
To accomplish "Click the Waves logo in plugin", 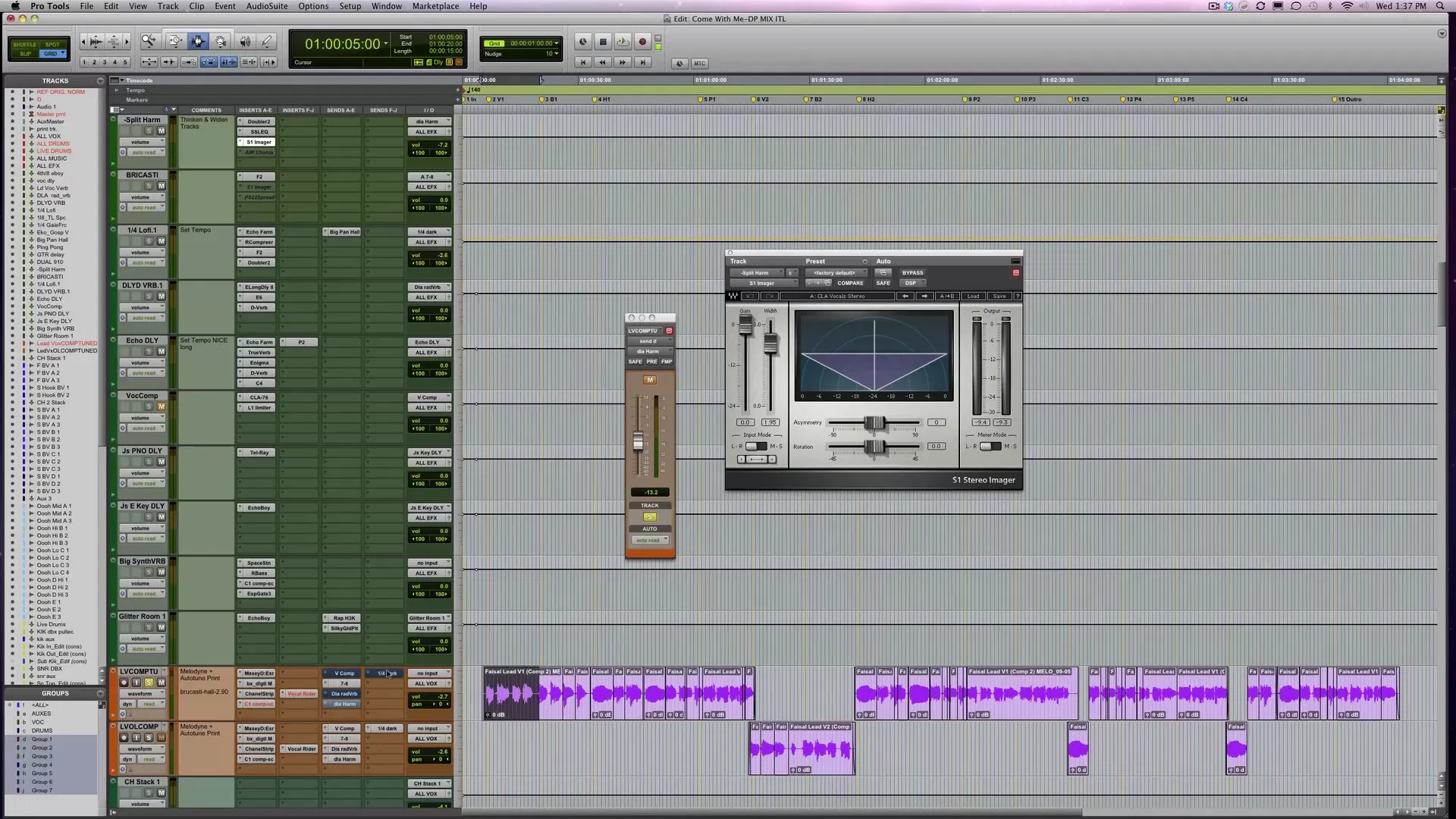I will pyautogui.click(x=733, y=296).
